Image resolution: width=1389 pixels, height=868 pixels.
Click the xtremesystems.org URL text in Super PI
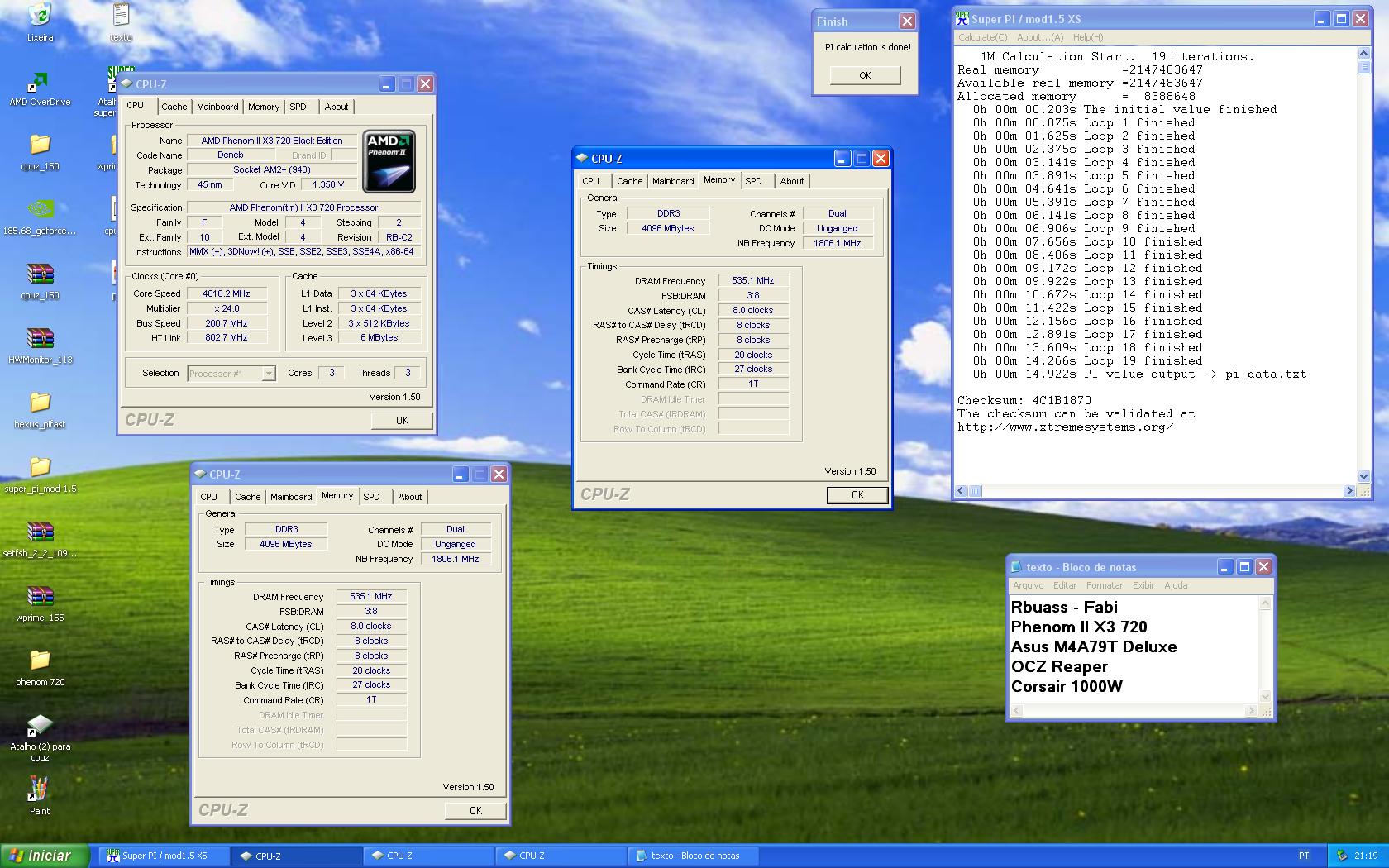1065,427
